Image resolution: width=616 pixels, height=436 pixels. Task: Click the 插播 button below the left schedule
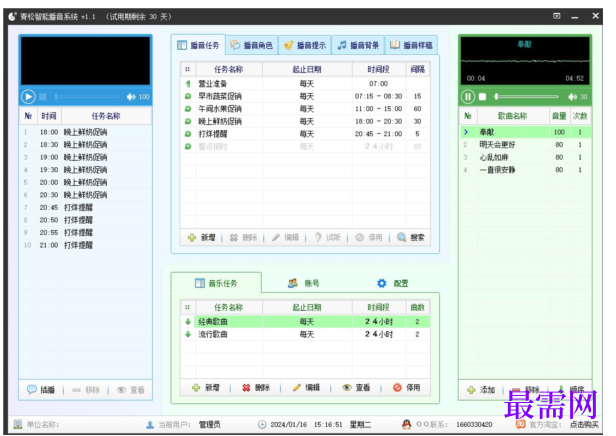[x=41, y=389]
